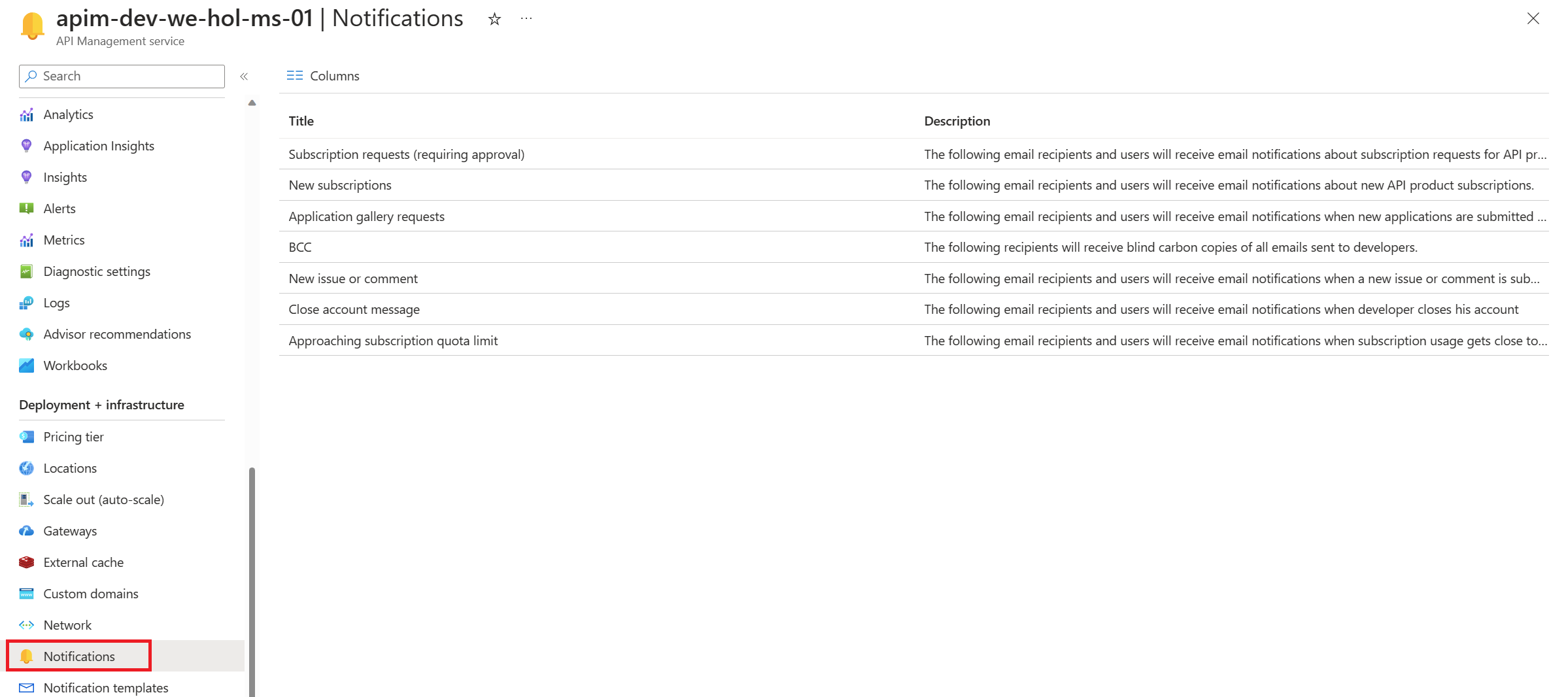Click the Network arrows icon

tap(26, 625)
